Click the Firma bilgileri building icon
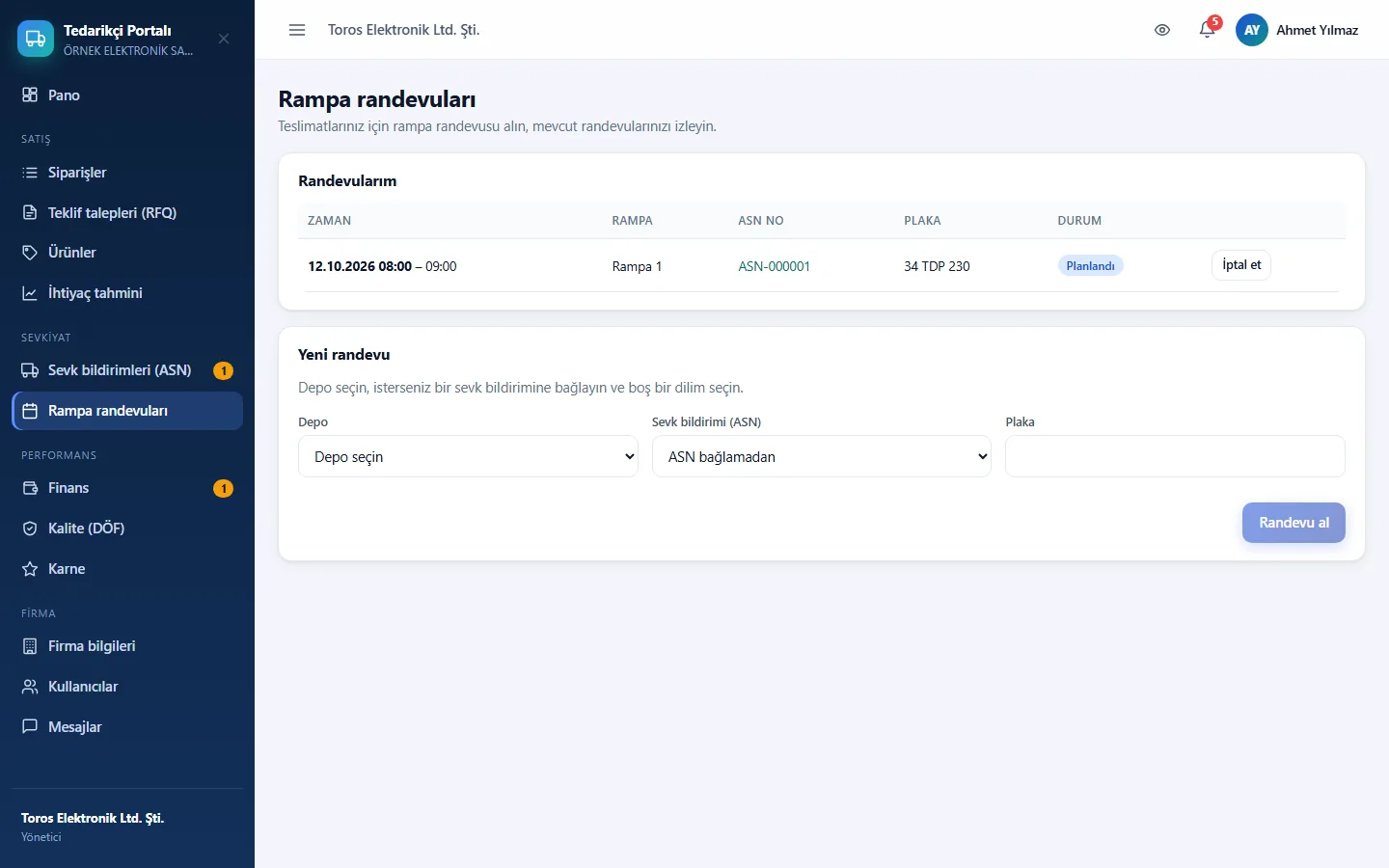 click(30, 646)
